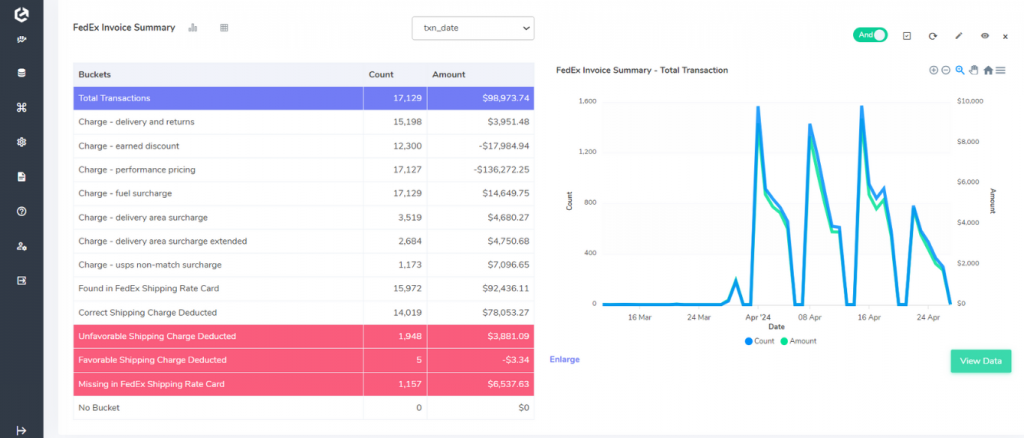The image size is (1024, 438).
Task: Click the View Data button
Action: point(981,361)
